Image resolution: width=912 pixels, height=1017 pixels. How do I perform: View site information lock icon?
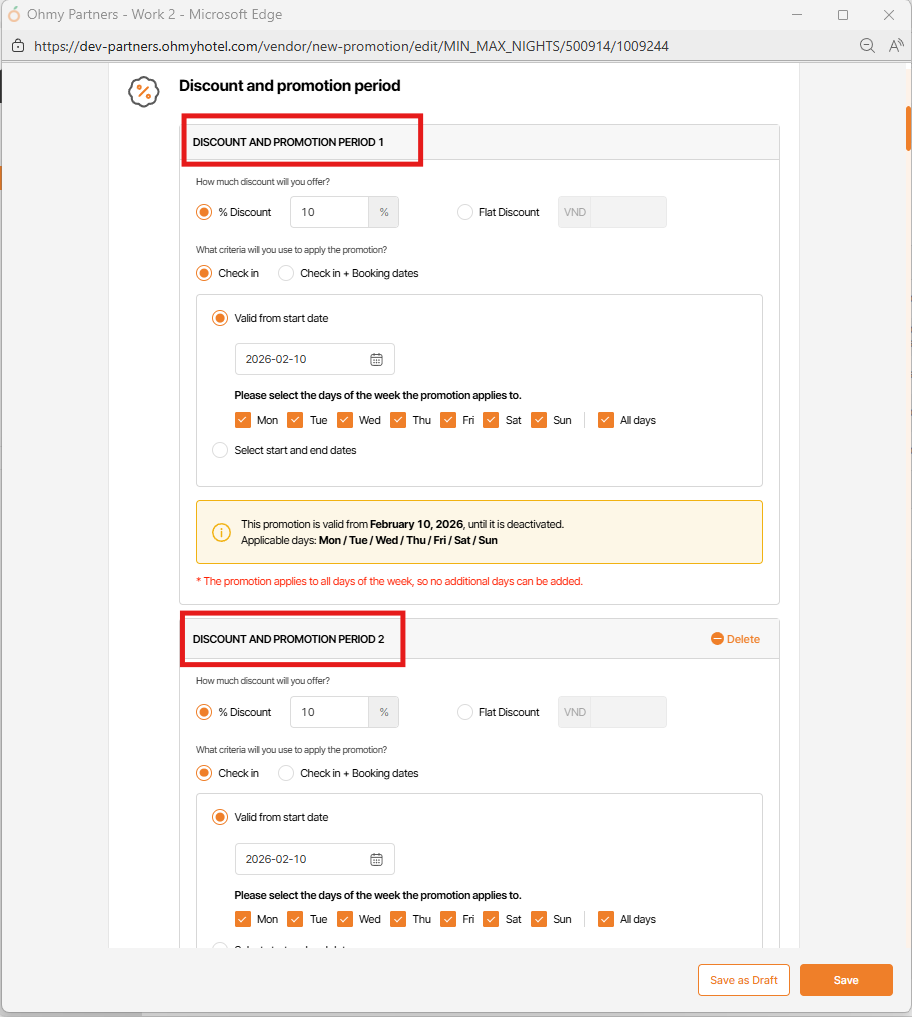tap(18, 45)
